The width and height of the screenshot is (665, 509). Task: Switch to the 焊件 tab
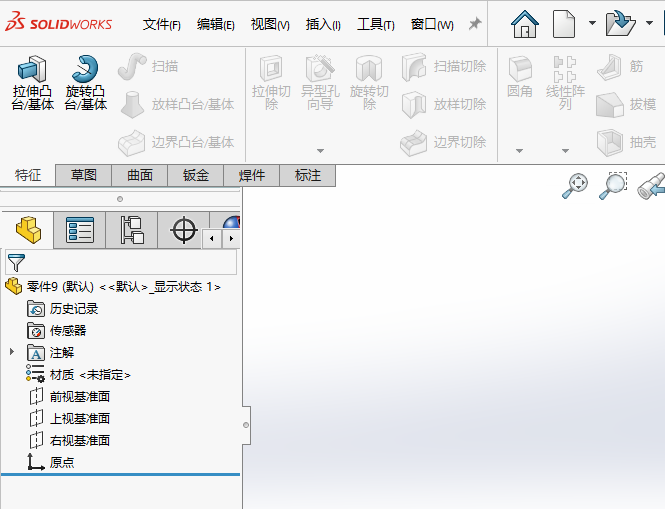(251, 175)
